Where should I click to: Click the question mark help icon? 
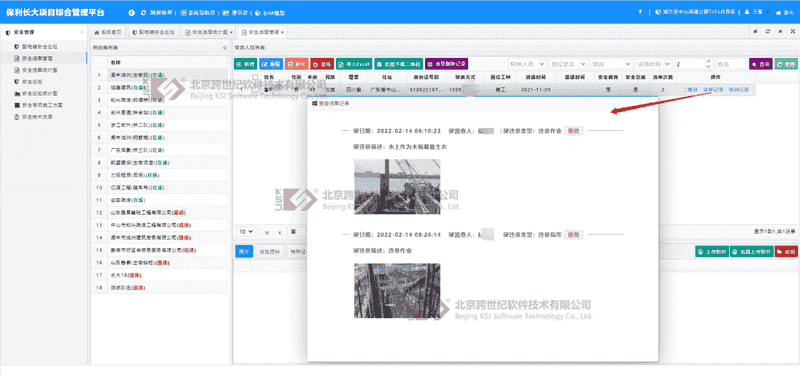click(x=640, y=12)
